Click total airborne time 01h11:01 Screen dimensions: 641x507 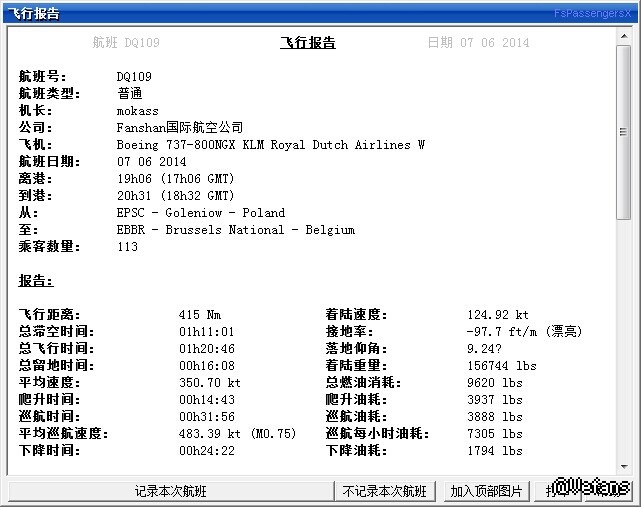[206, 332]
